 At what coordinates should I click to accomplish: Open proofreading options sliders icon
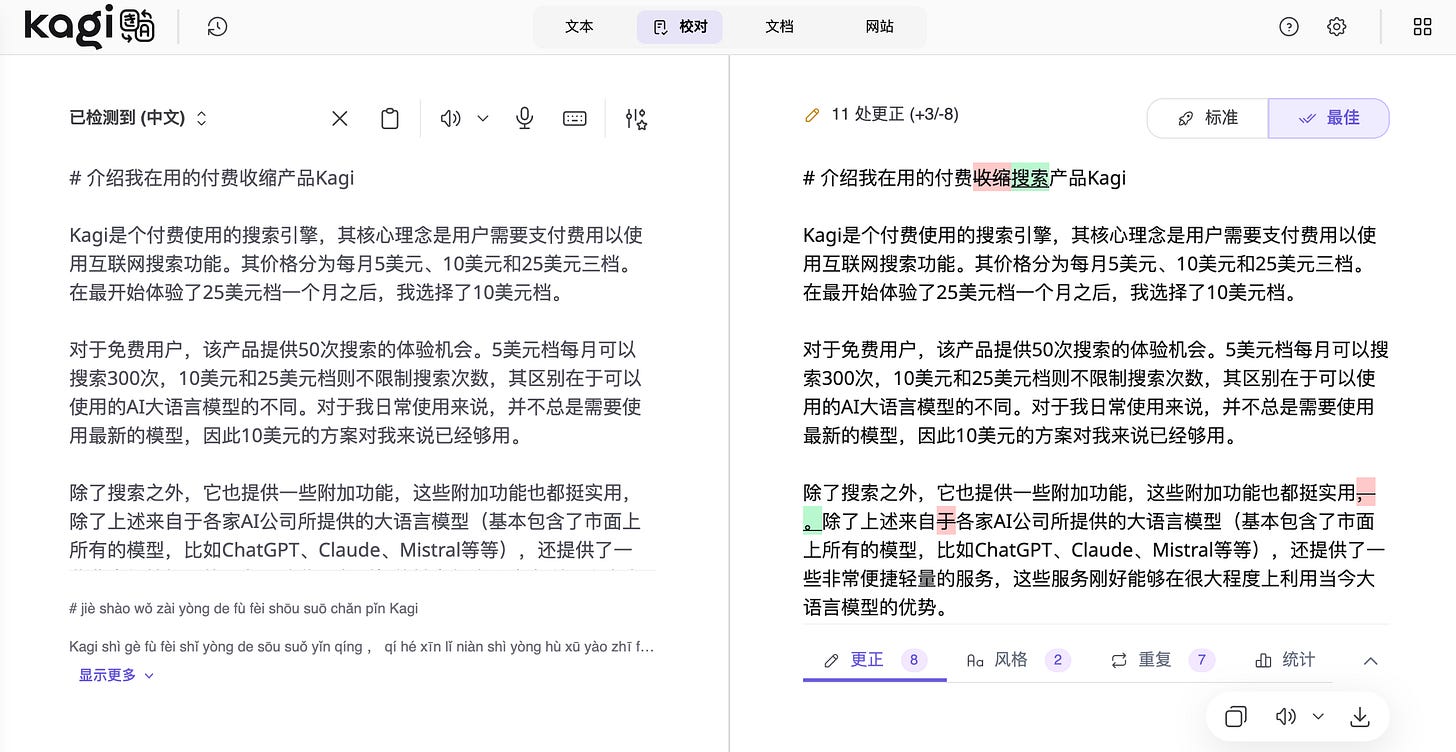click(x=636, y=119)
